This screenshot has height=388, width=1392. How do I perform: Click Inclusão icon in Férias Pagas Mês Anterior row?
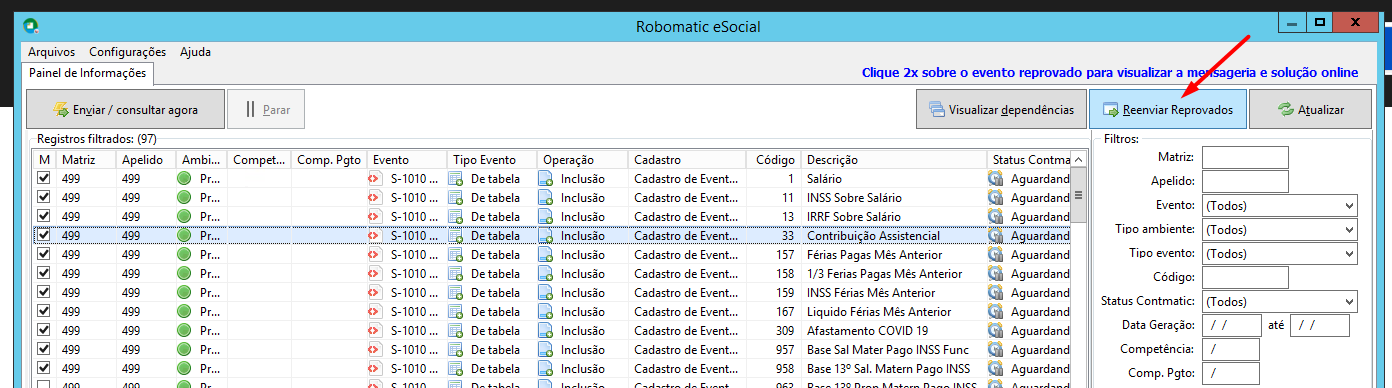[x=546, y=254]
